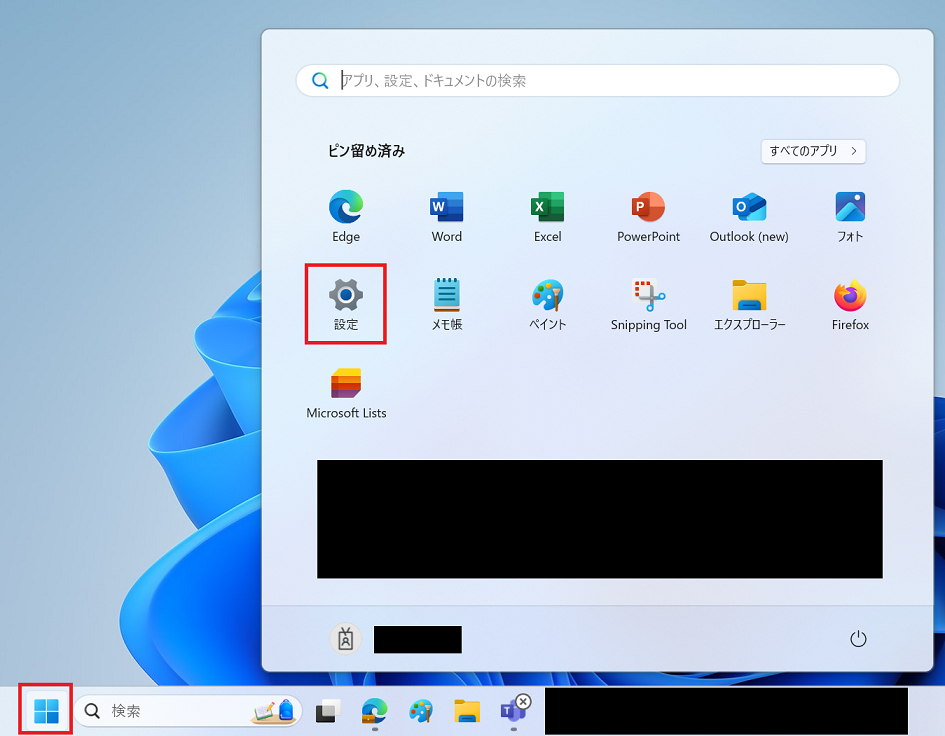This screenshot has width=945, height=736.
Task: Click the Windows Start button
Action: tap(46, 711)
